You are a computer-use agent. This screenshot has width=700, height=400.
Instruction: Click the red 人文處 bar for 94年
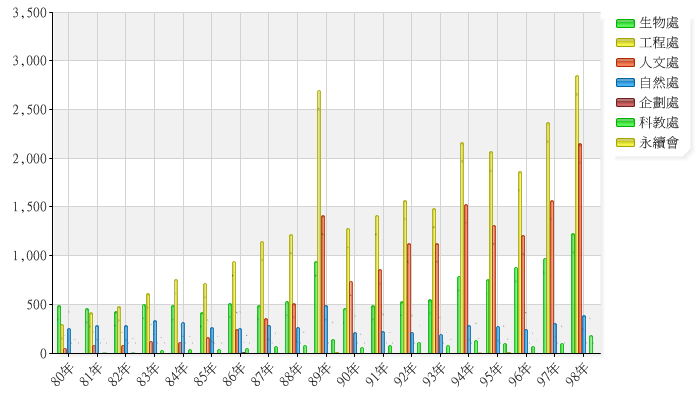466,280
